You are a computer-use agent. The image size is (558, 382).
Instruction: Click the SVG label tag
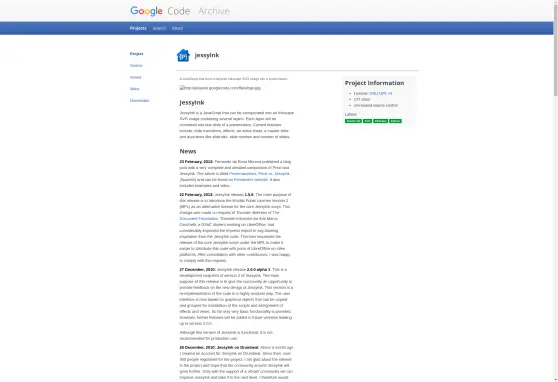click(367, 121)
